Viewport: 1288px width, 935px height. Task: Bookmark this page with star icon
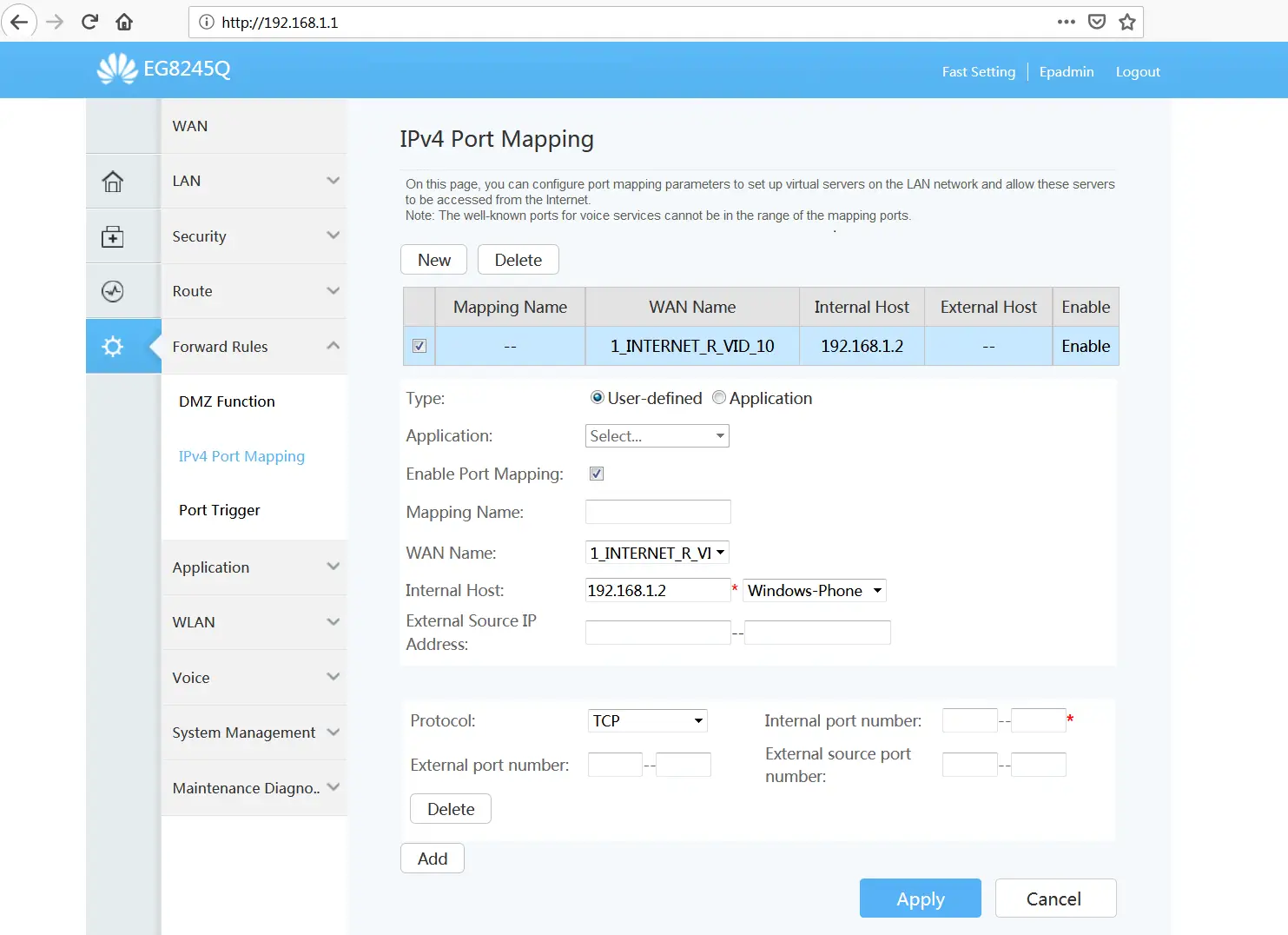pos(1127,22)
